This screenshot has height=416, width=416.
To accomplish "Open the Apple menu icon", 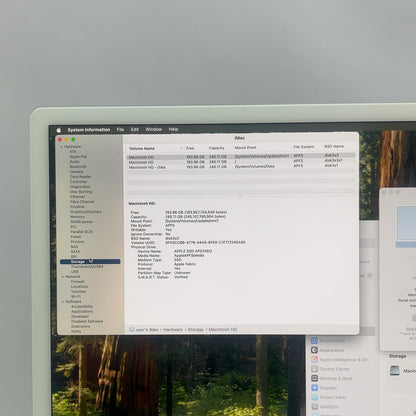I will (x=59, y=130).
